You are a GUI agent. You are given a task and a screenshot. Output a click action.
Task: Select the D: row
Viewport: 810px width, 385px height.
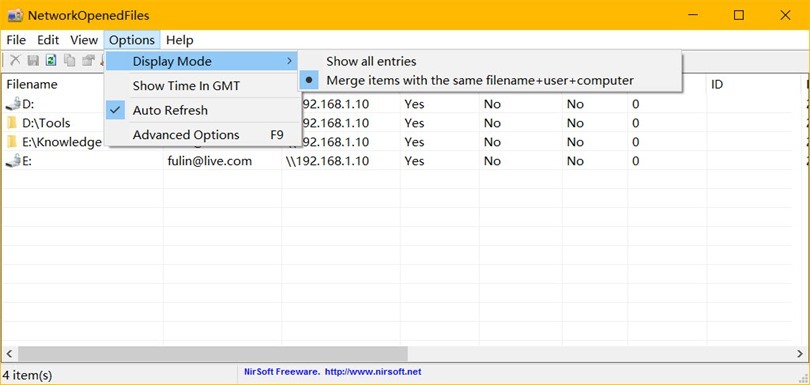tap(28, 104)
